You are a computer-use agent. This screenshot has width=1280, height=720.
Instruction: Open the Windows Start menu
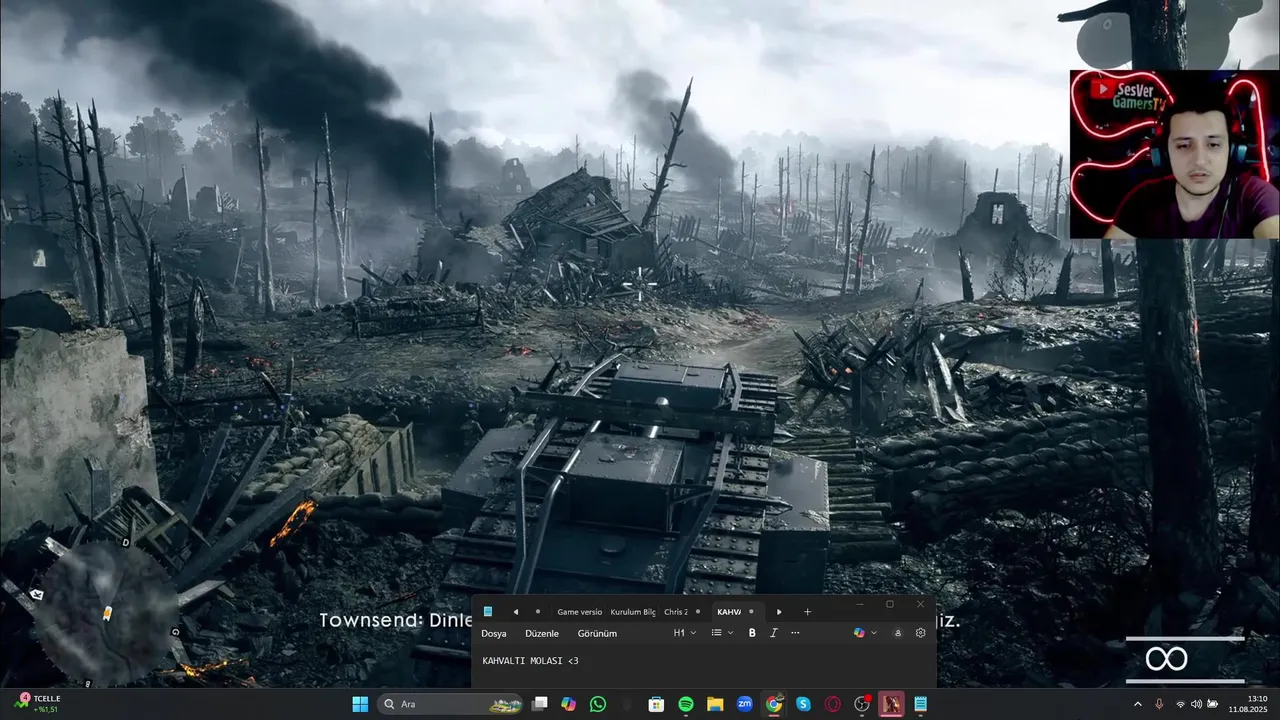coord(360,704)
